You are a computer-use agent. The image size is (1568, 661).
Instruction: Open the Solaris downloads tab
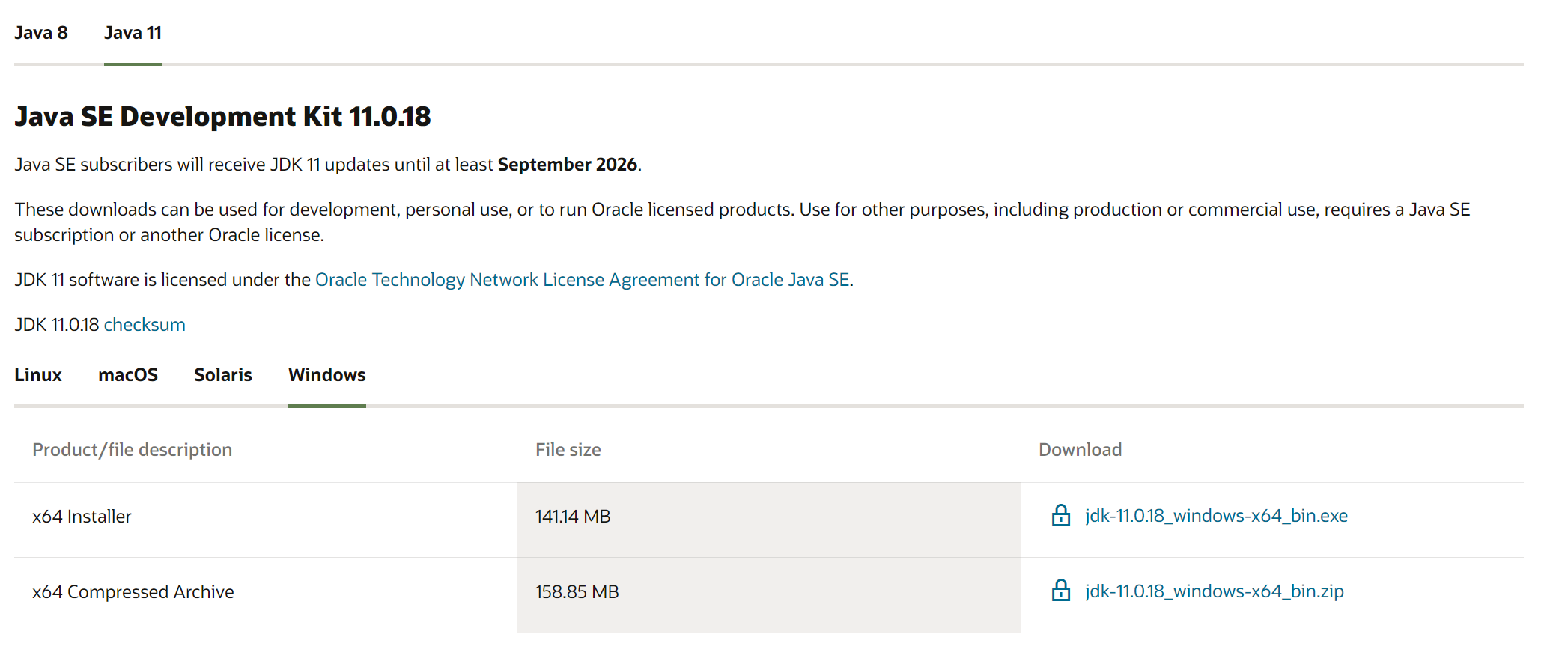click(223, 375)
